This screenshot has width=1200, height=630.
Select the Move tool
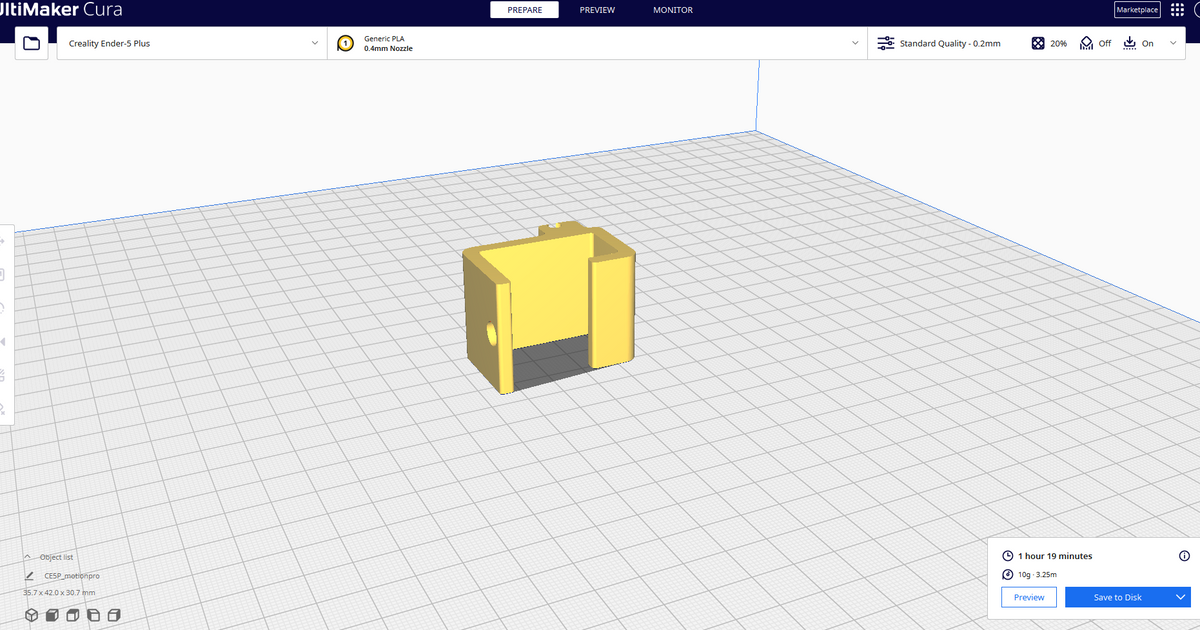click(5, 241)
